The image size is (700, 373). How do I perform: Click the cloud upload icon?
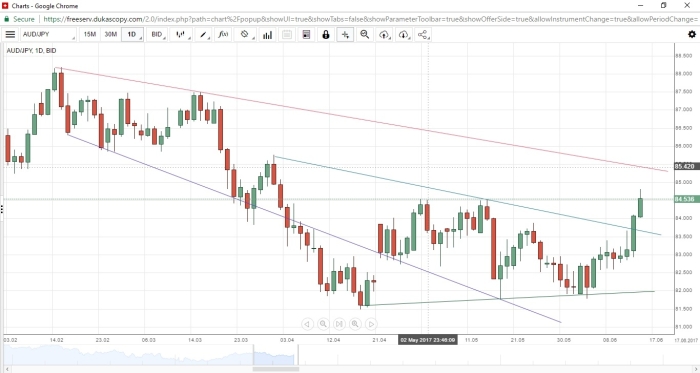[x=384, y=34]
